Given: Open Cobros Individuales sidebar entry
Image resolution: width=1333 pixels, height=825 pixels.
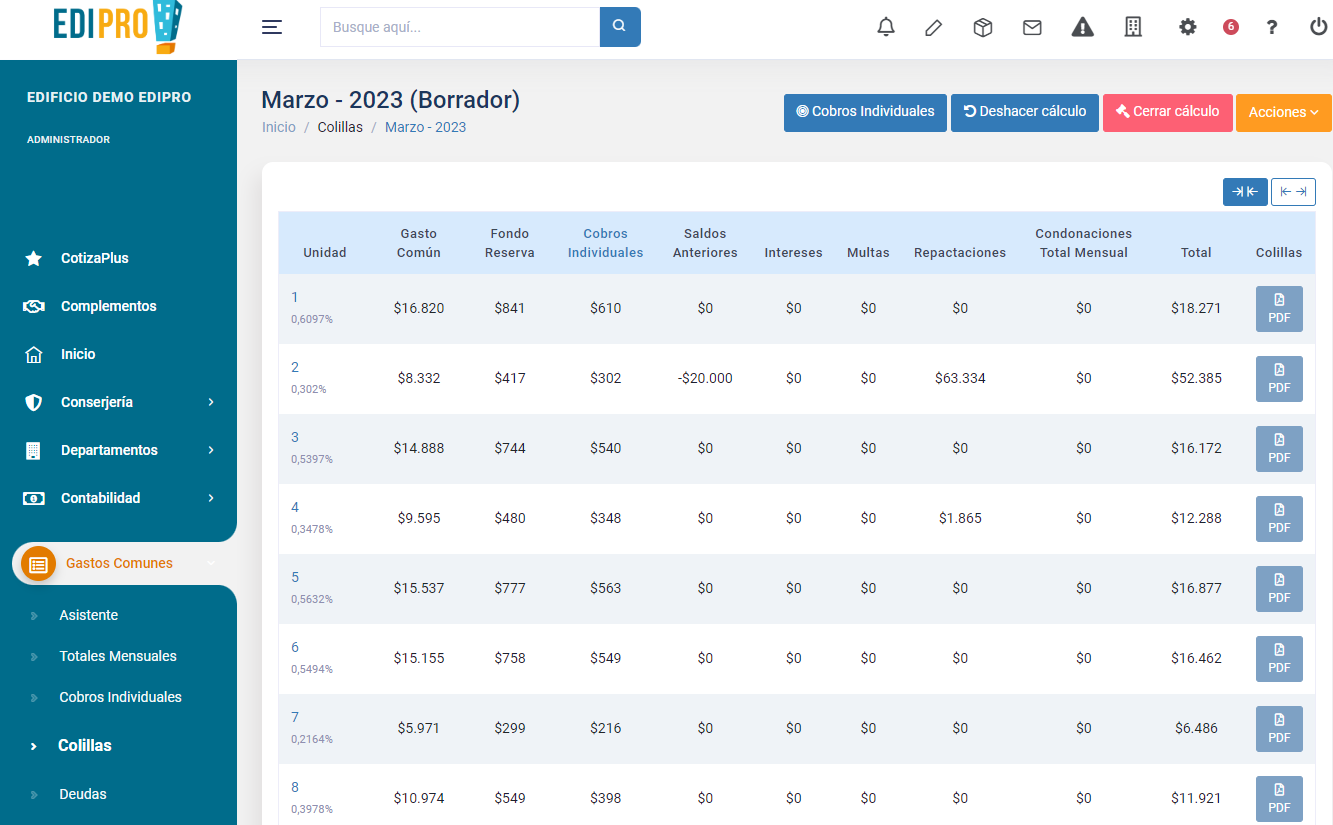Looking at the screenshot, I should pyautogui.click(x=121, y=697).
